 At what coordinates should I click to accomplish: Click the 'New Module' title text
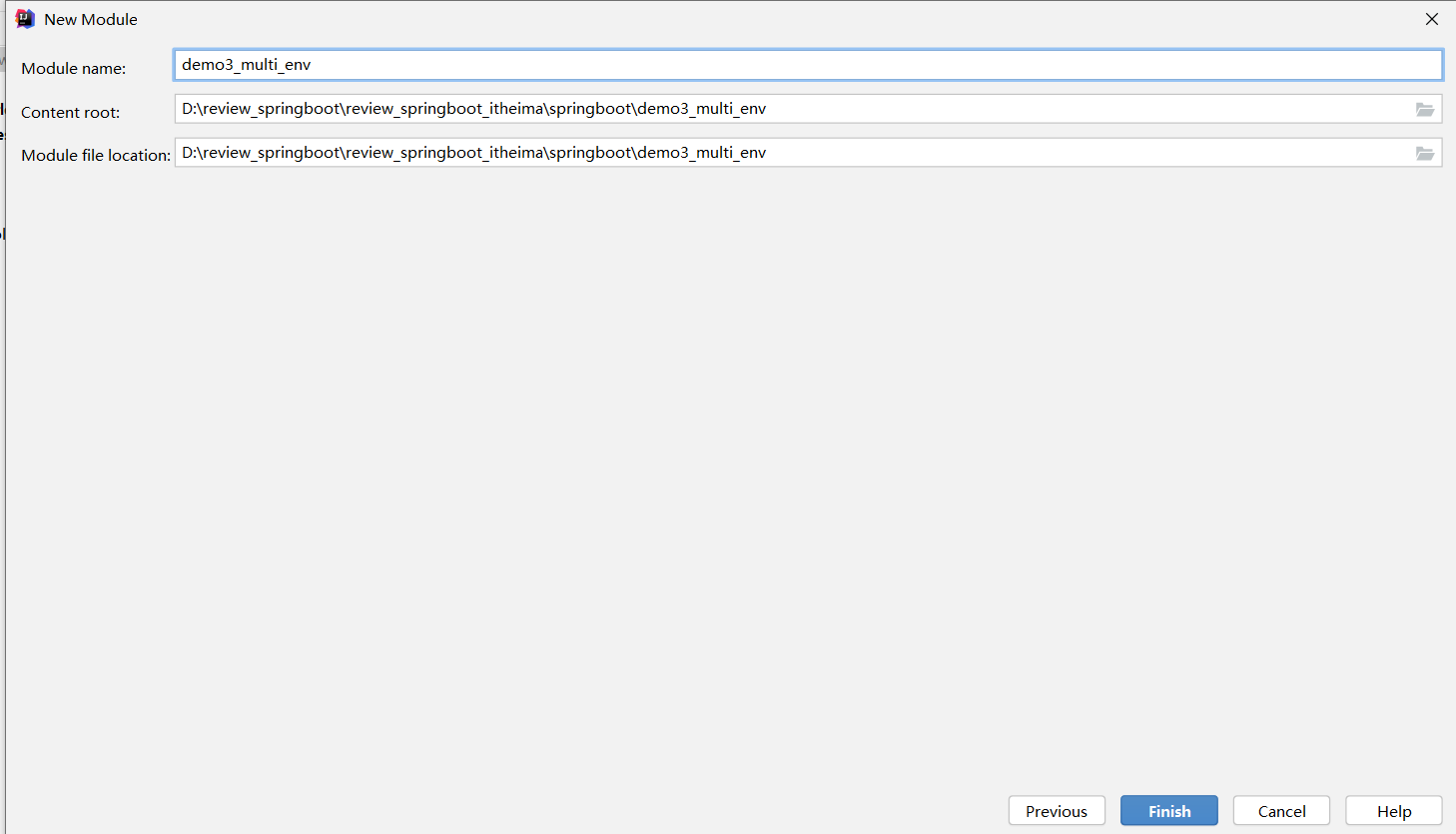point(91,20)
